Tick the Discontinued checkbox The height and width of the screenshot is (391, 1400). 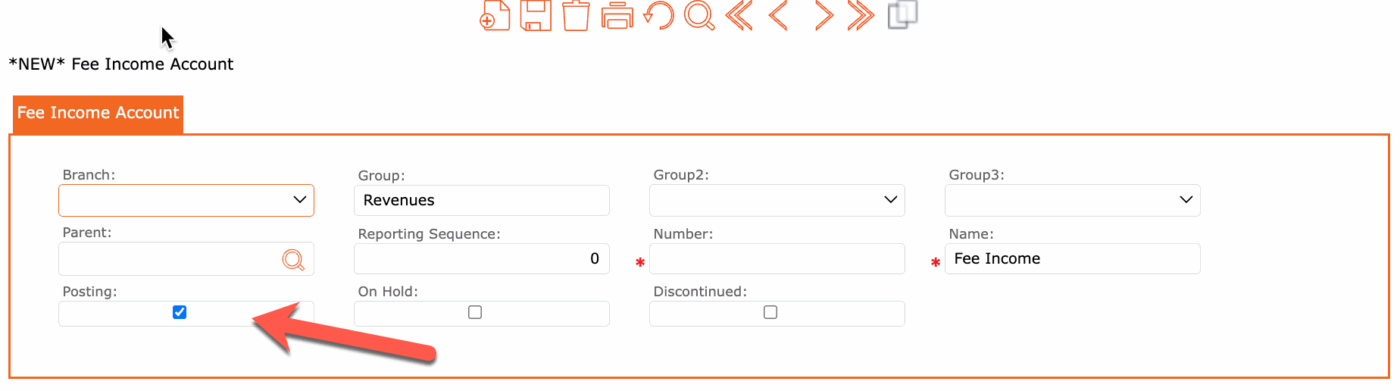770,312
